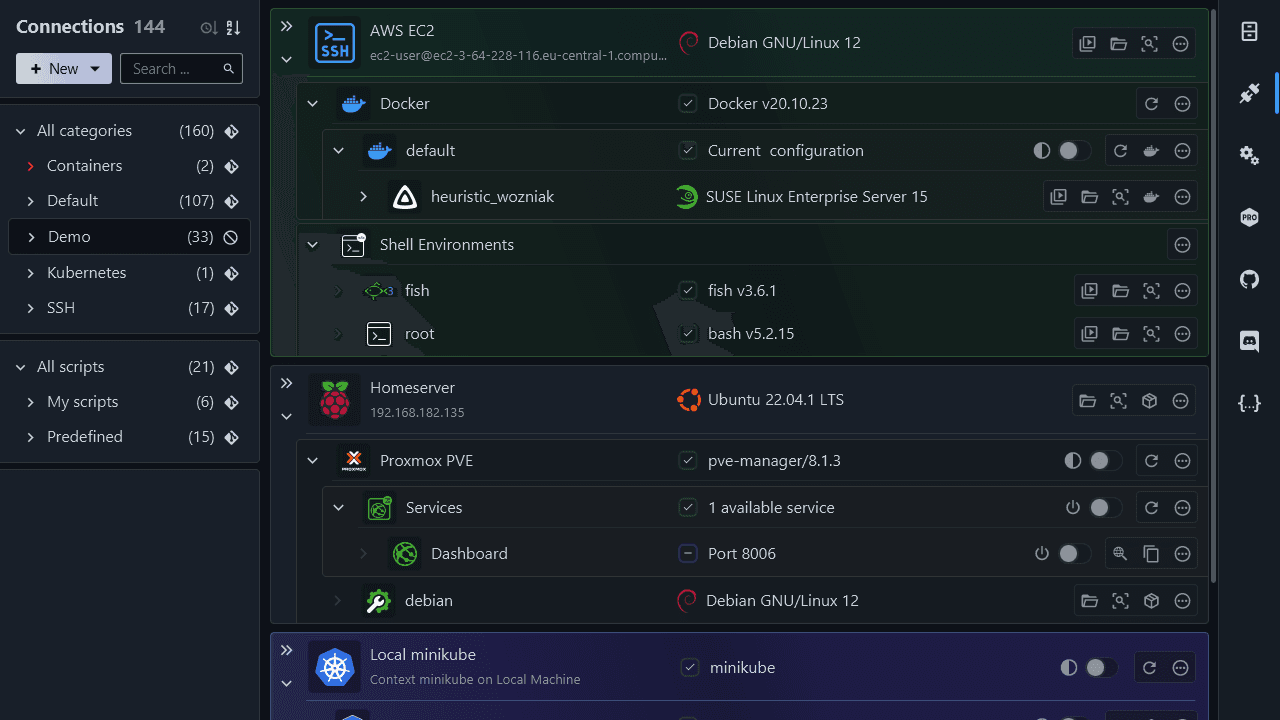This screenshot has height=720, width=1280.
Task: Toggle the Dashboard Port 8006 switch
Action: [x=1075, y=554]
